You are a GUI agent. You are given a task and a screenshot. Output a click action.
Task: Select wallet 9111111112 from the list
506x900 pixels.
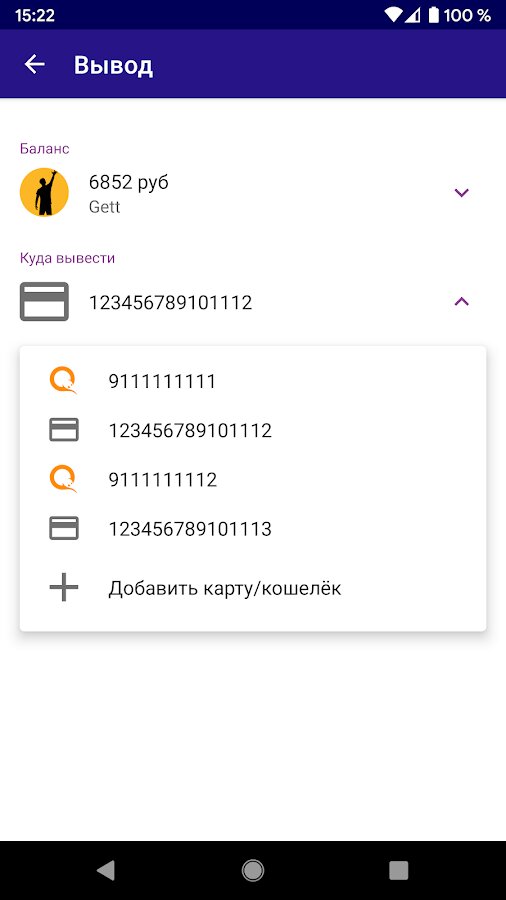coord(252,479)
